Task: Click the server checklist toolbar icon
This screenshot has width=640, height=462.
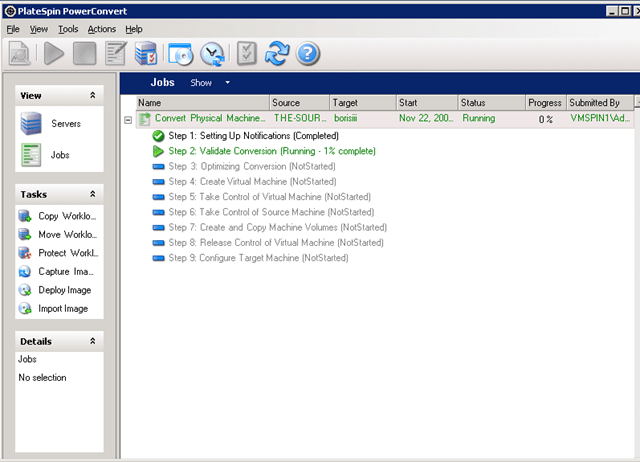Action: 146,53
